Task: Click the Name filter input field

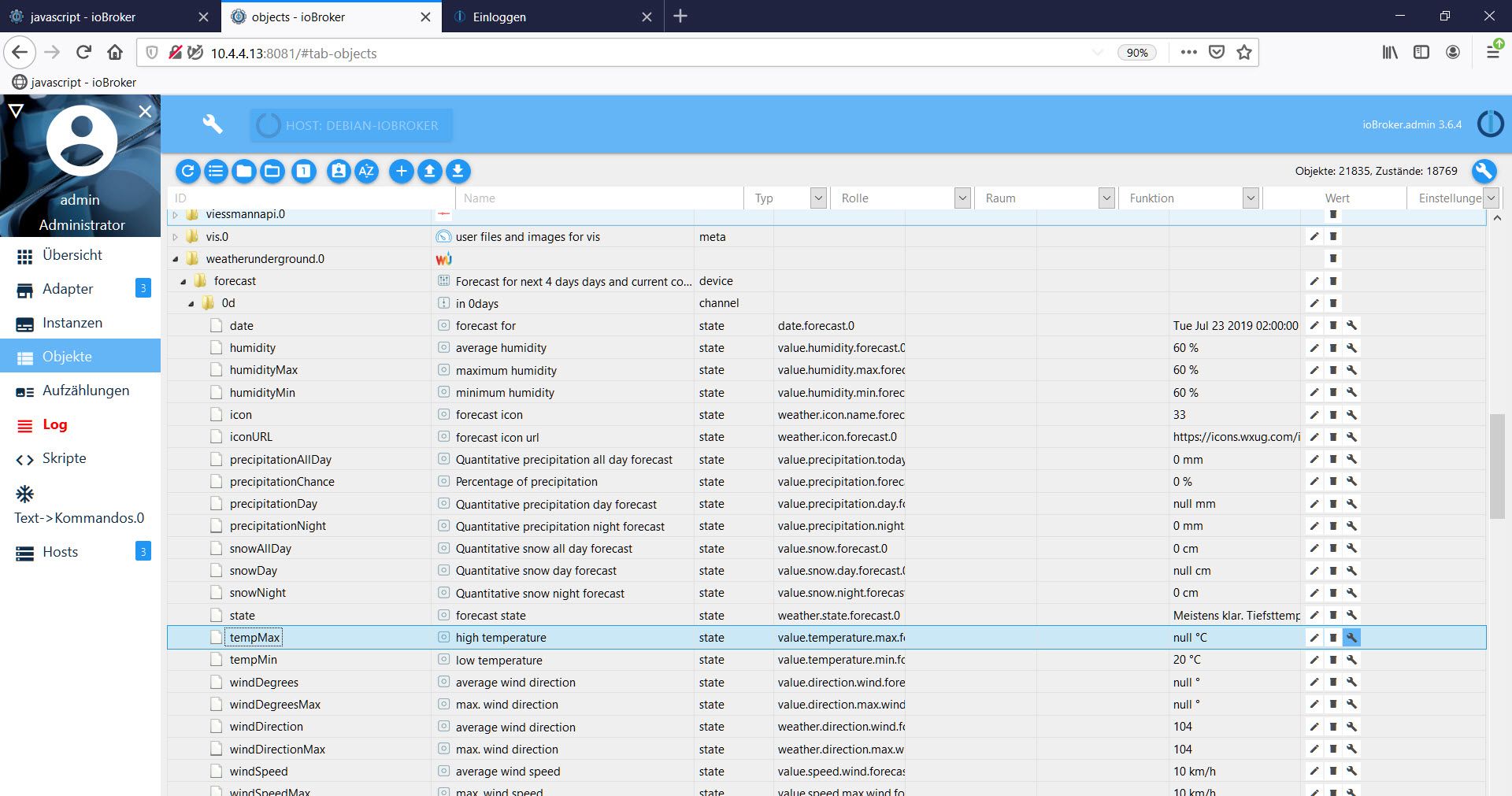Action: [601, 198]
